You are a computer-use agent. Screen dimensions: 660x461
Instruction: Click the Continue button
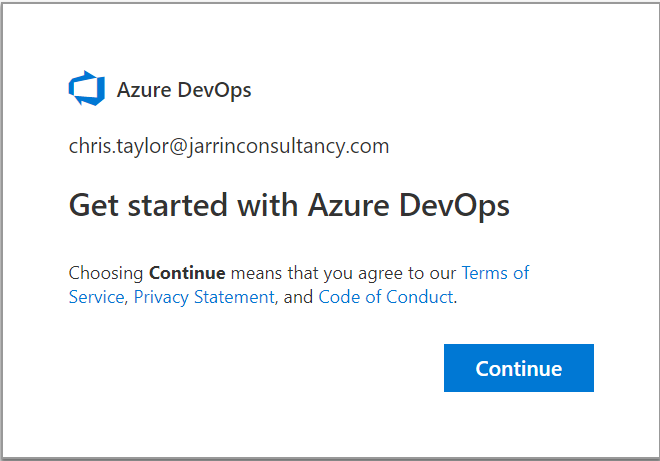(x=518, y=368)
